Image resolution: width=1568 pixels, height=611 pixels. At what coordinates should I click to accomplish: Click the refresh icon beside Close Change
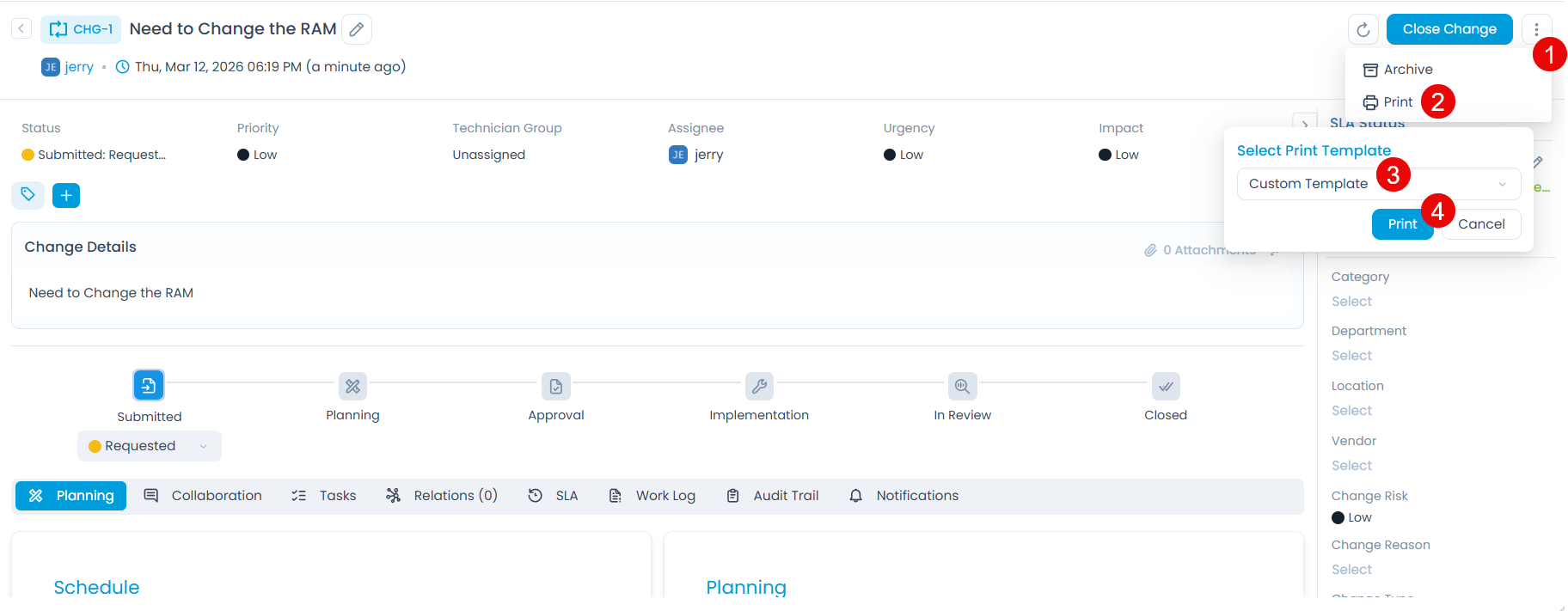(1363, 30)
